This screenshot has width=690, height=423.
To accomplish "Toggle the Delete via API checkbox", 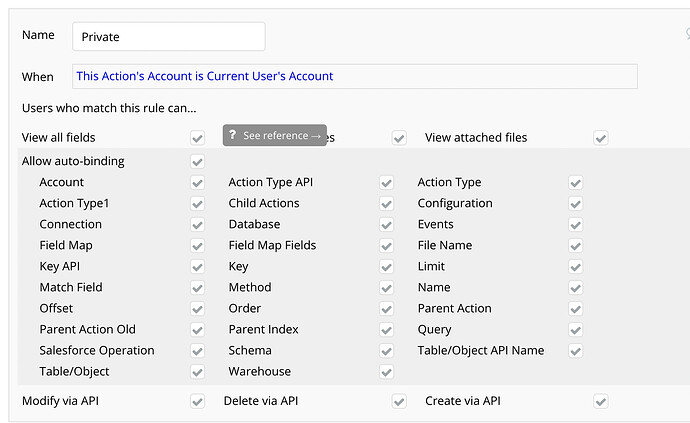I will point(399,401).
